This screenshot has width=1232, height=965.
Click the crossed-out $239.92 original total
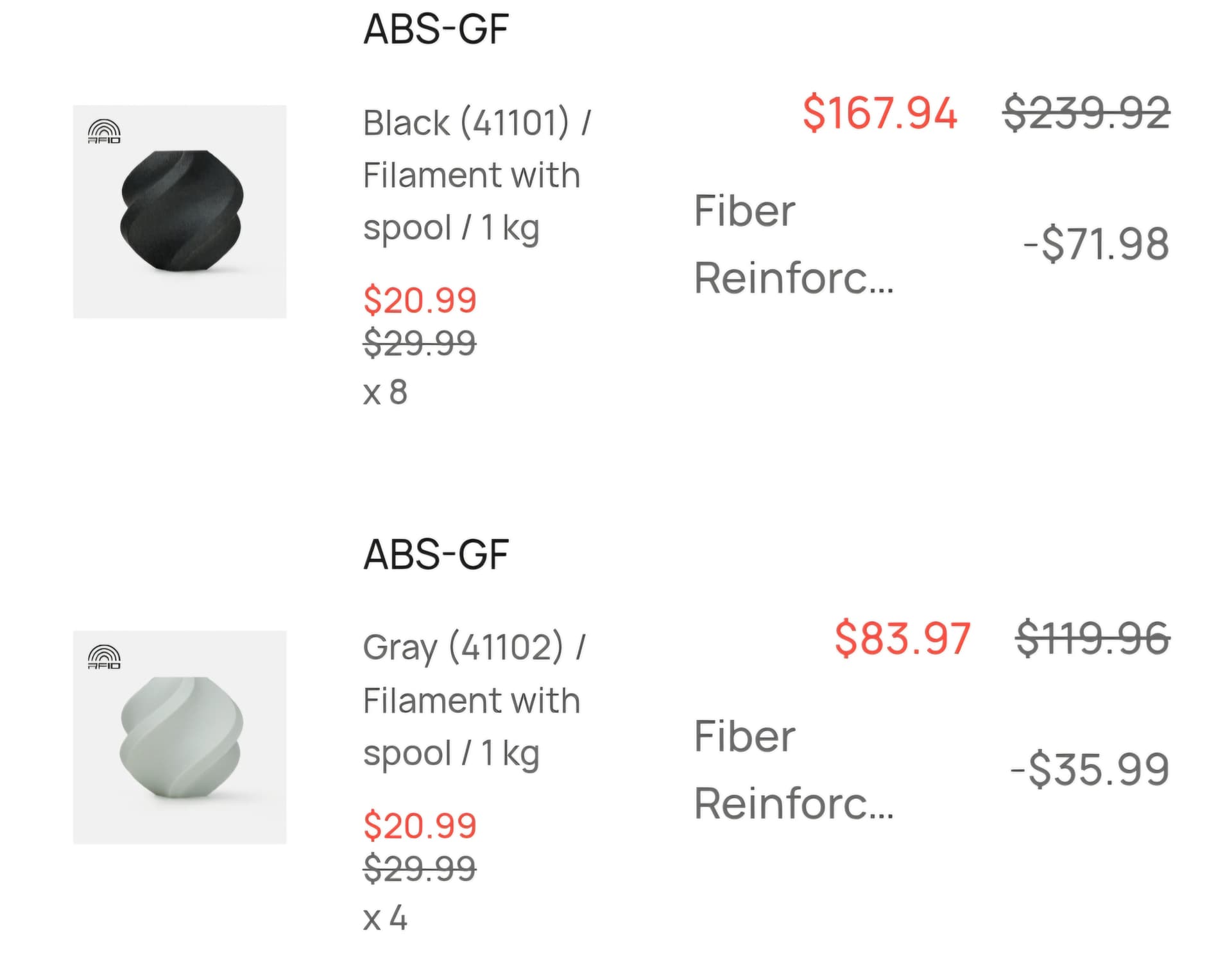[x=1086, y=114]
